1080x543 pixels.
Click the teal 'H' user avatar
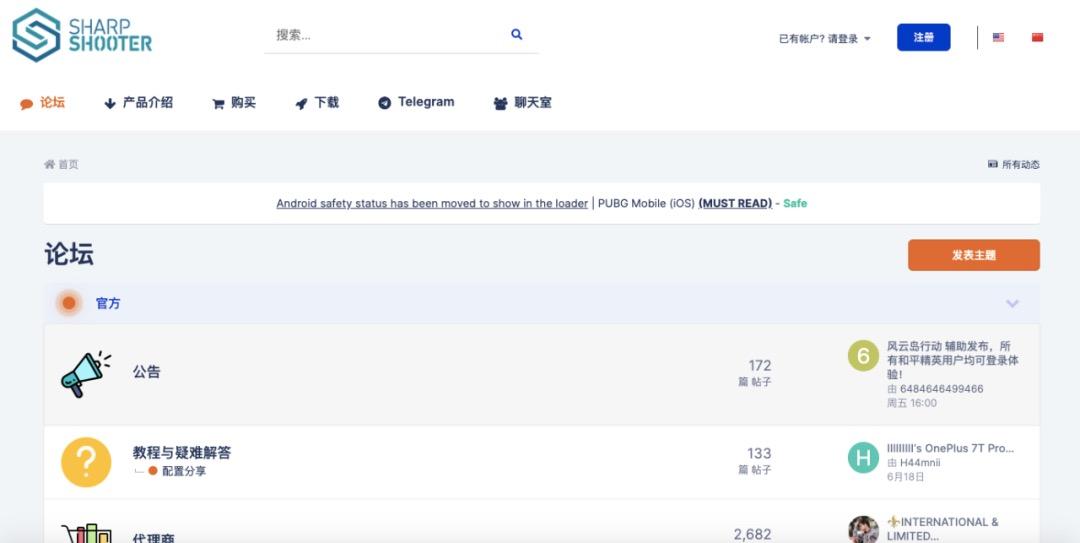(863, 457)
